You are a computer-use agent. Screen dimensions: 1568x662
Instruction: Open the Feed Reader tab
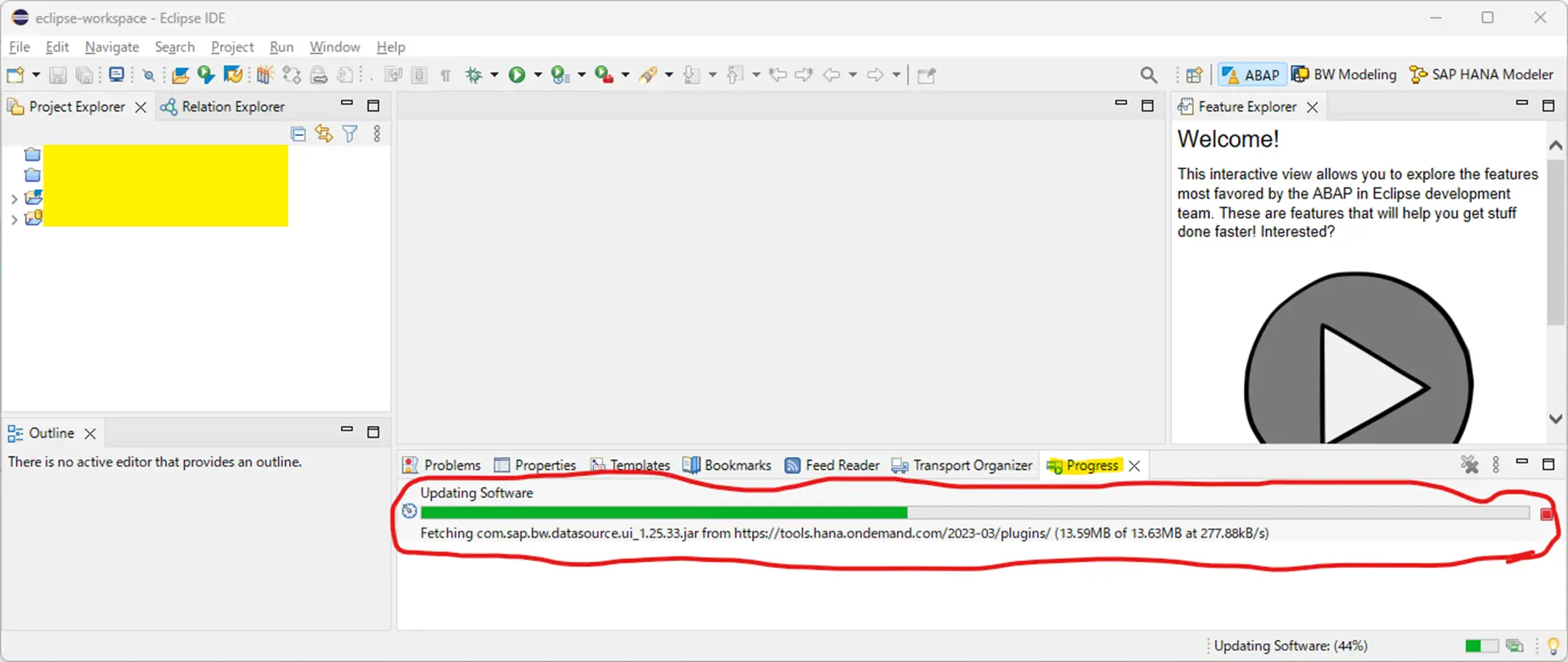(x=832, y=466)
